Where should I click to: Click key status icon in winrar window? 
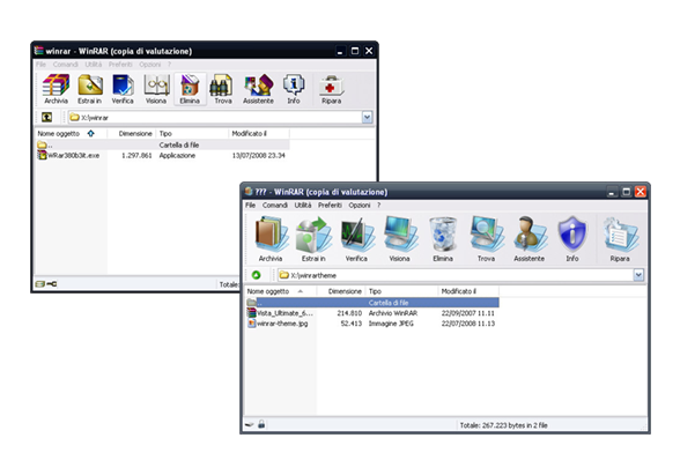coord(52,284)
